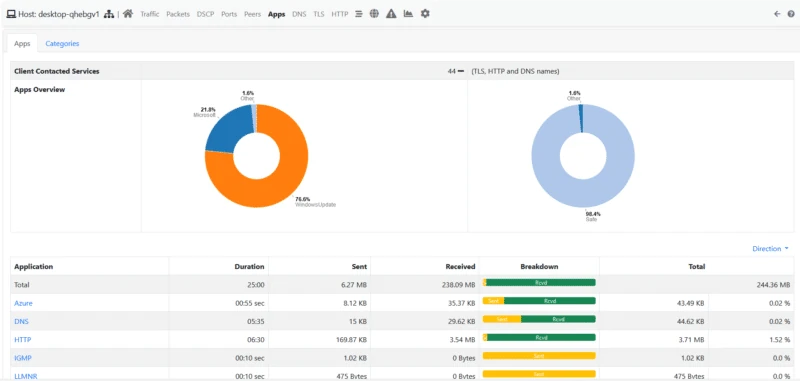Open the TLS page
The width and height of the screenshot is (800, 381).
pos(319,14)
